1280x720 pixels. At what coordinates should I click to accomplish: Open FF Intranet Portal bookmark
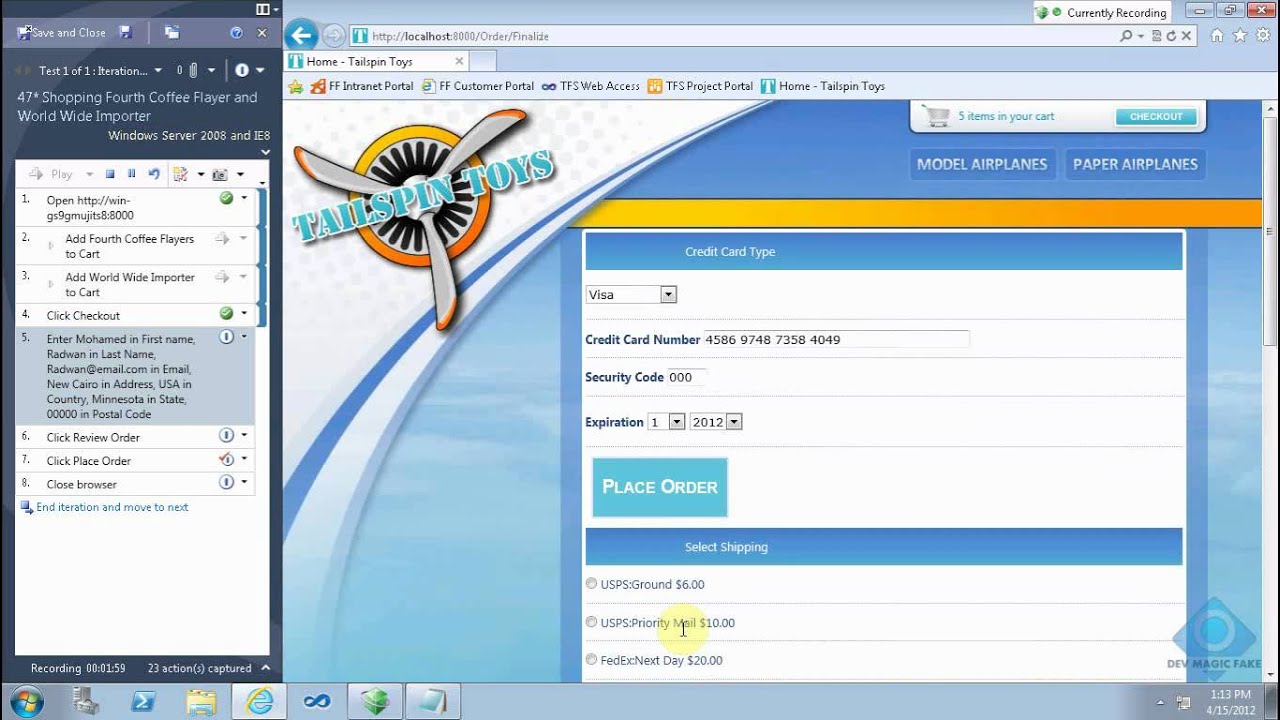(361, 86)
